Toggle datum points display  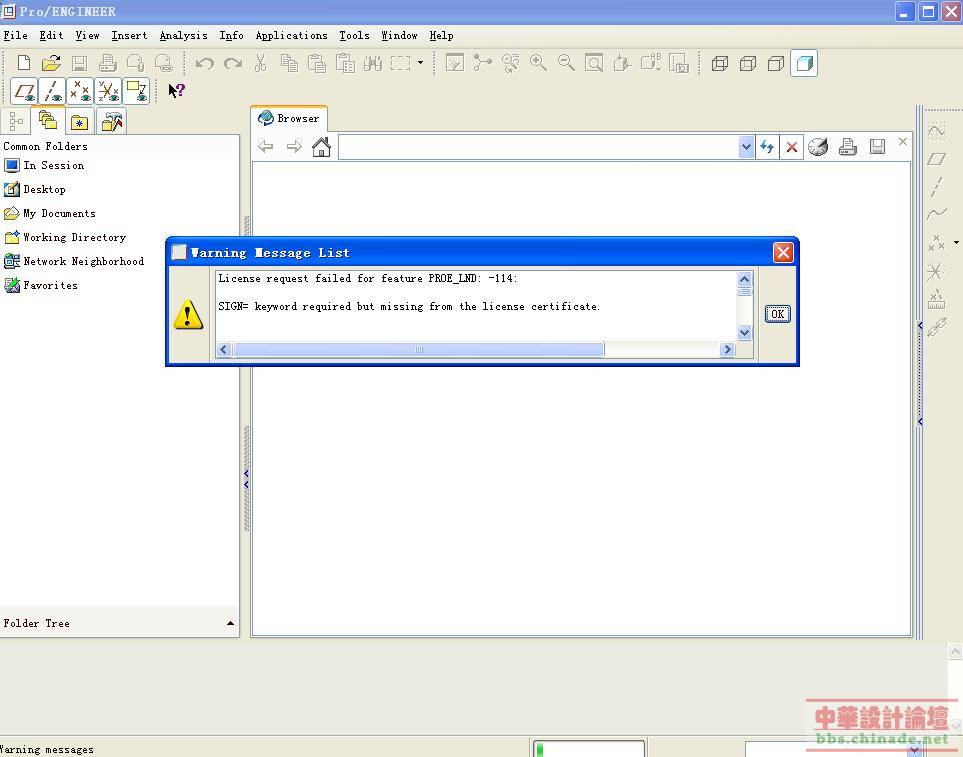pyautogui.click(x=81, y=92)
